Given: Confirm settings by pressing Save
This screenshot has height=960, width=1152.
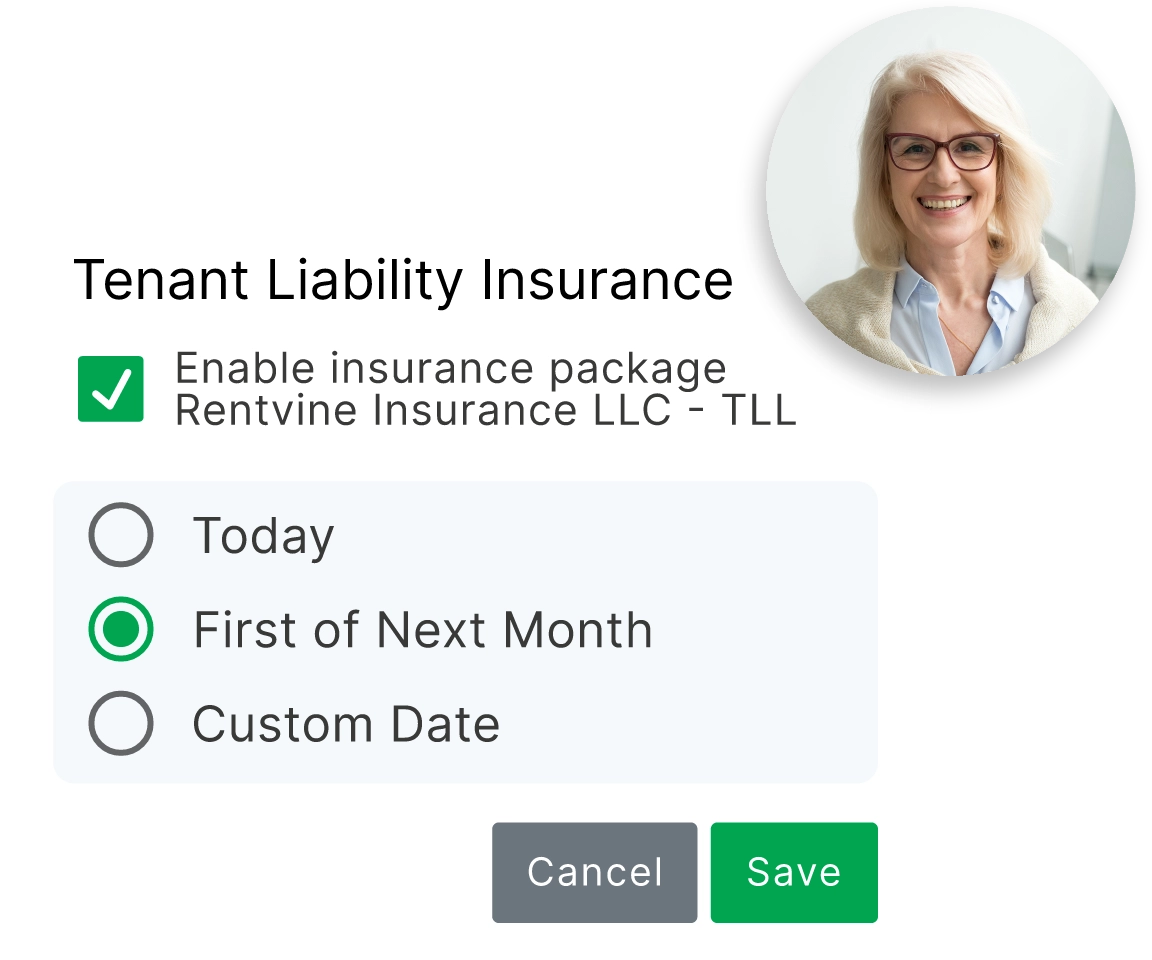Looking at the screenshot, I should [x=793, y=872].
